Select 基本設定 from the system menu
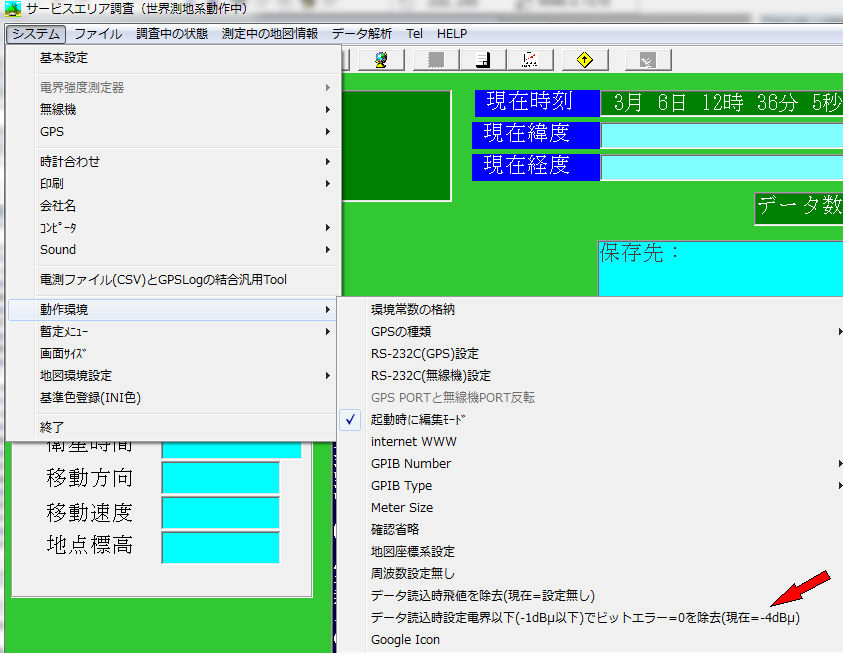Viewport: 843px width, 653px height. pyautogui.click(x=64, y=59)
